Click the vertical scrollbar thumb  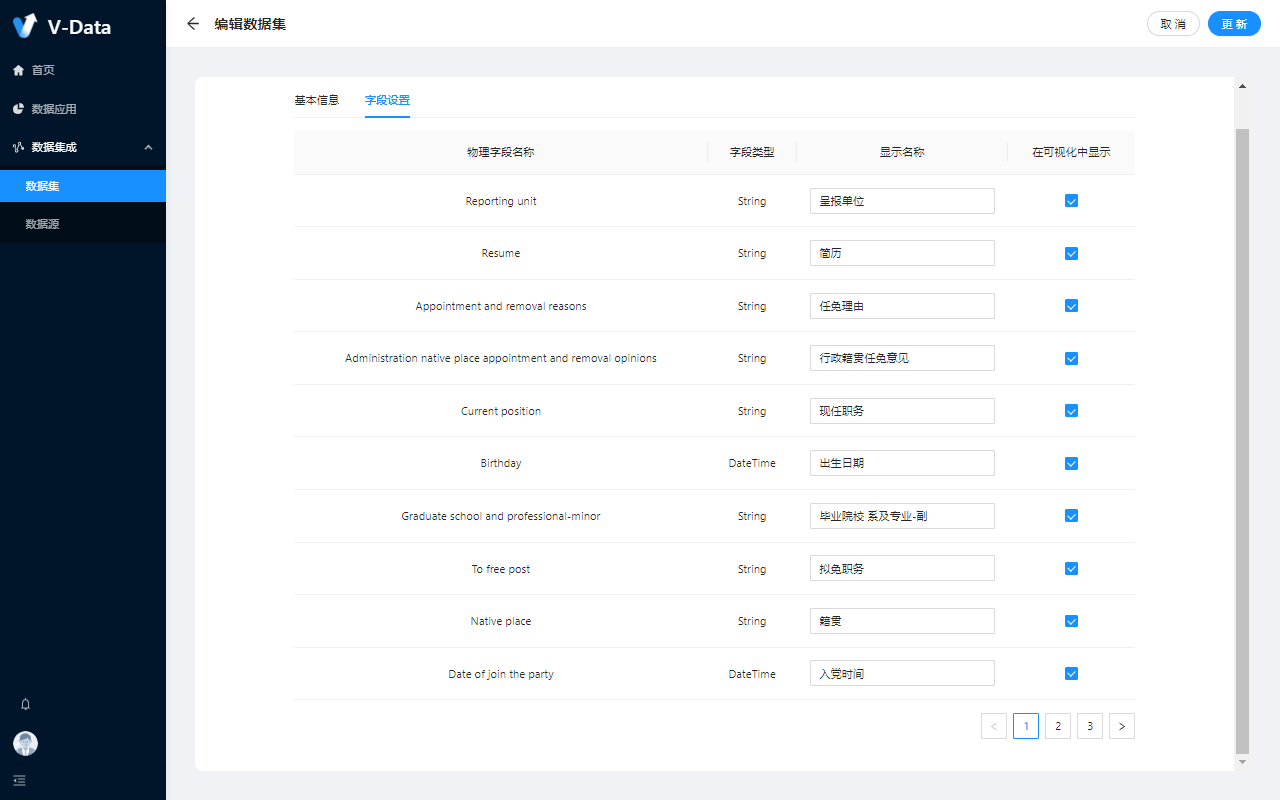pos(1242,440)
